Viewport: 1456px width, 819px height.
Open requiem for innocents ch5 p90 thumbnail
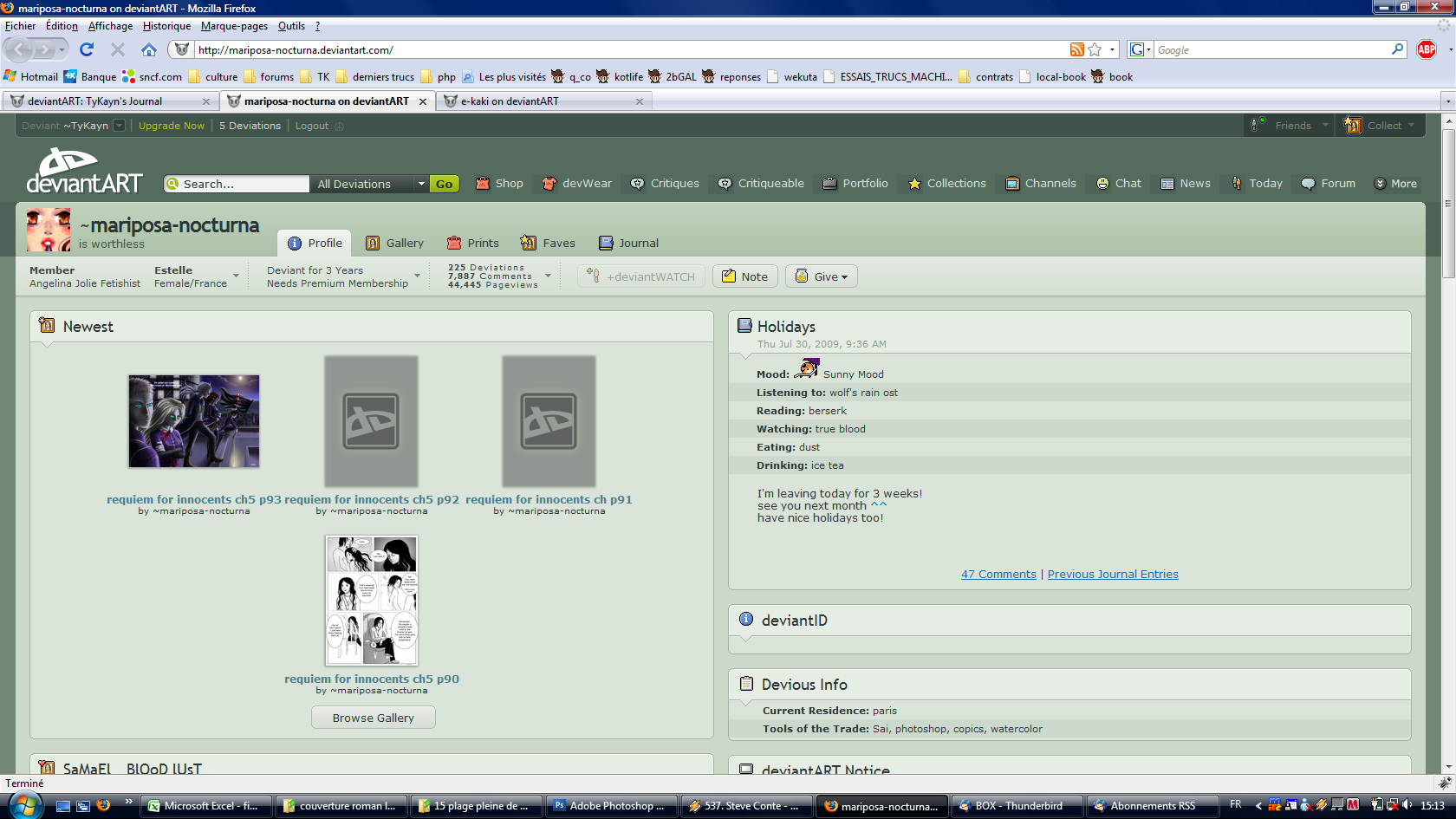pos(371,601)
